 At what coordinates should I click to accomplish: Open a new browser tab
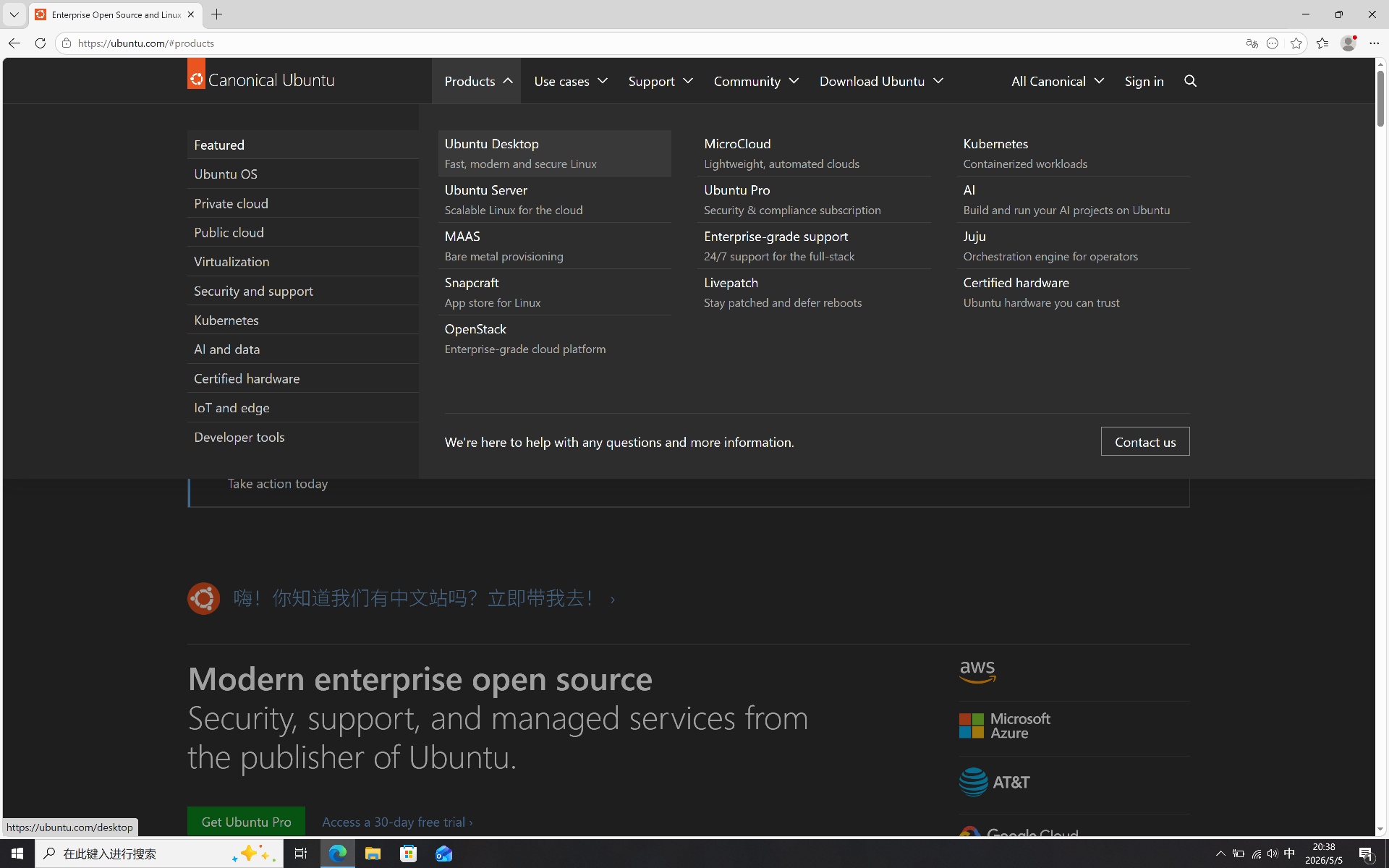pos(216,14)
